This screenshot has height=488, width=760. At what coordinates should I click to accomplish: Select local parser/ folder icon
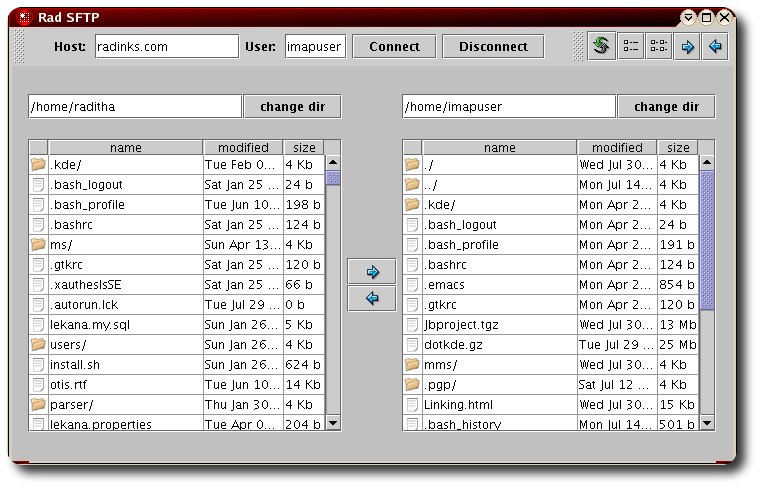(38, 404)
